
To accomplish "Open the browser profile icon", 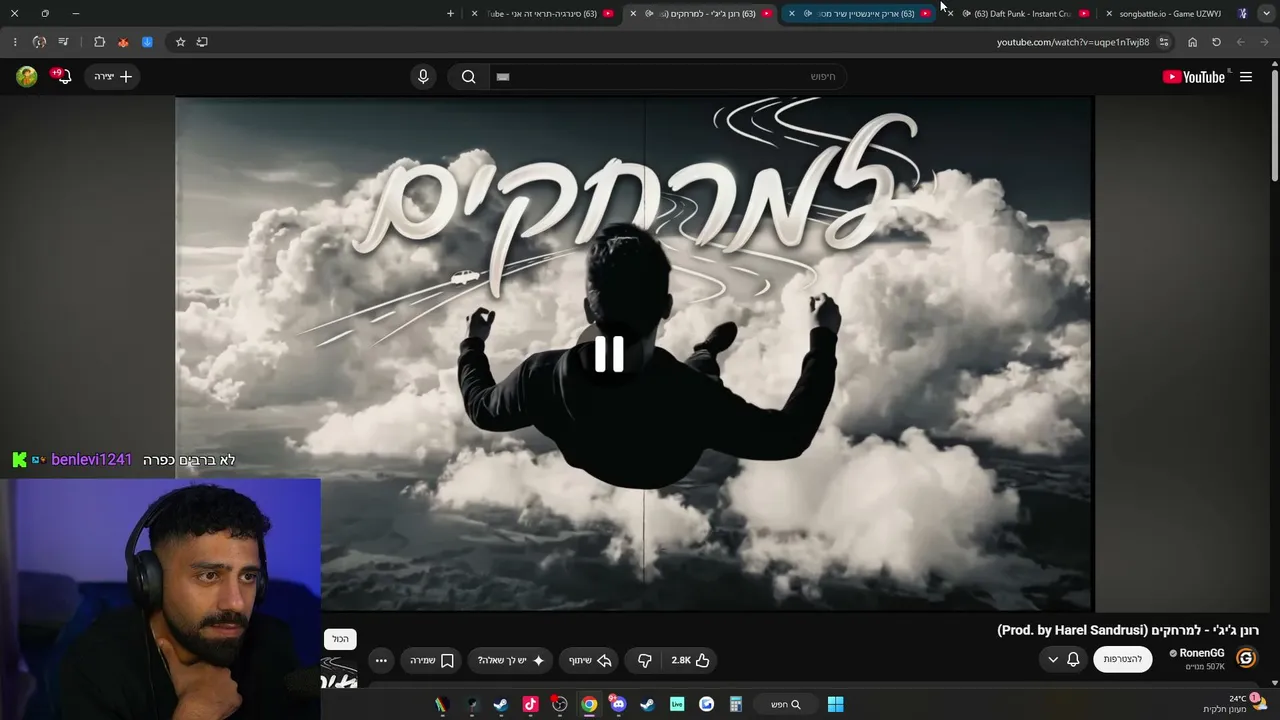I will point(39,42).
